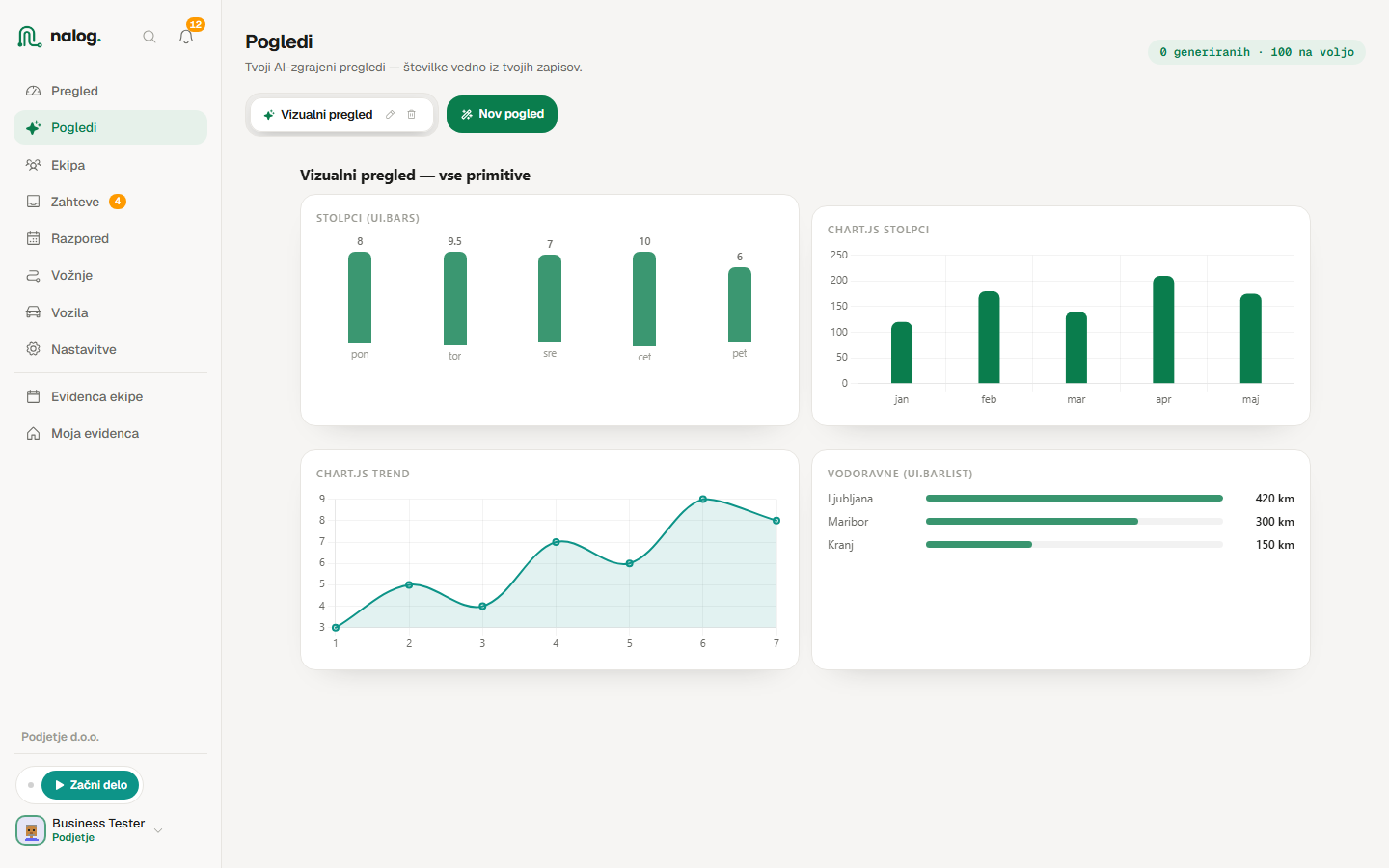Open Ekipa via the team icon

tap(33, 165)
